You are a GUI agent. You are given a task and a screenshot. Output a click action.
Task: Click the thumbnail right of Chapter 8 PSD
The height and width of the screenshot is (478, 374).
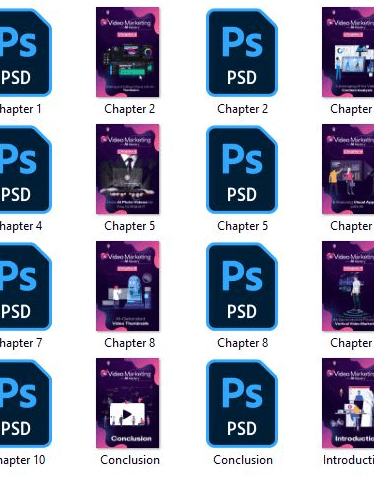(x=348, y=286)
